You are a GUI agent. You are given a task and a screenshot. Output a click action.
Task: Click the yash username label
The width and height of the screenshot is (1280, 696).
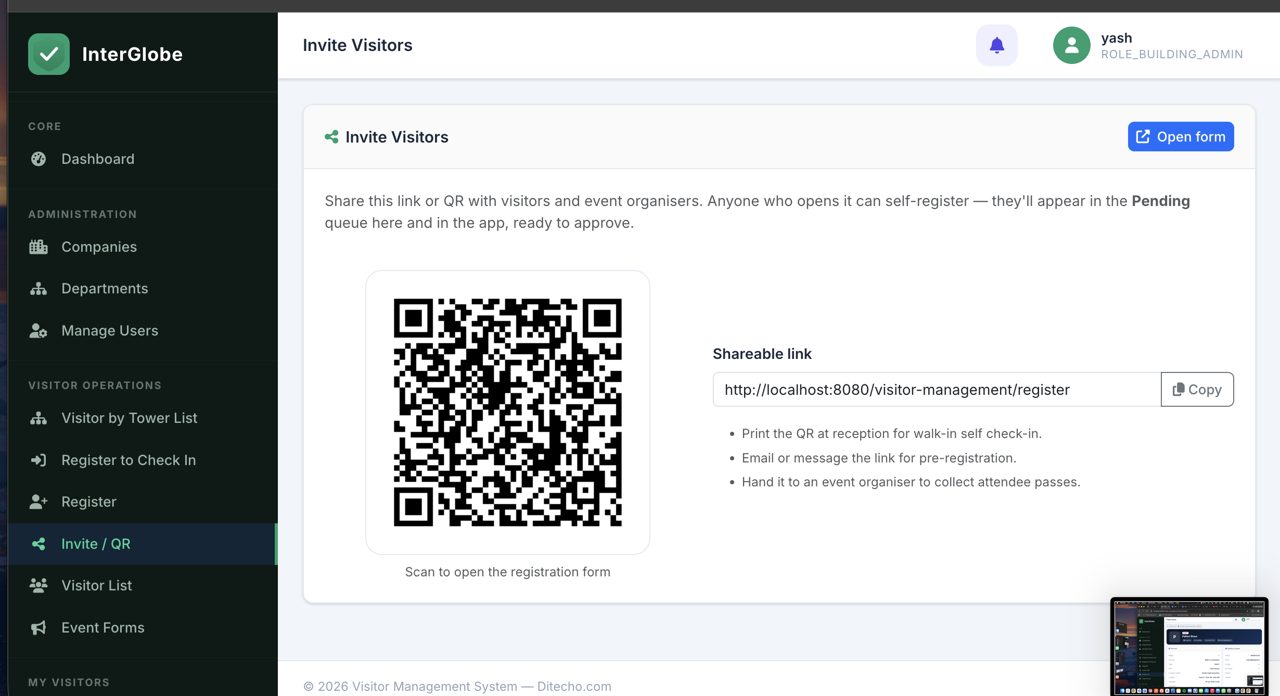point(1116,38)
